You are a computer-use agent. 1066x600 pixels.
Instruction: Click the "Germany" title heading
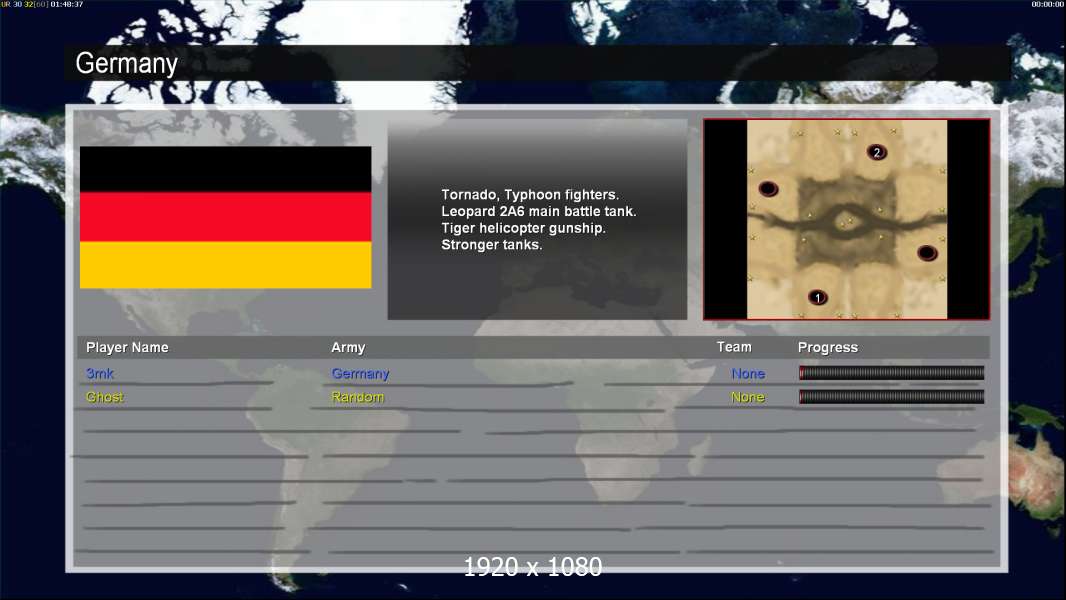126,63
